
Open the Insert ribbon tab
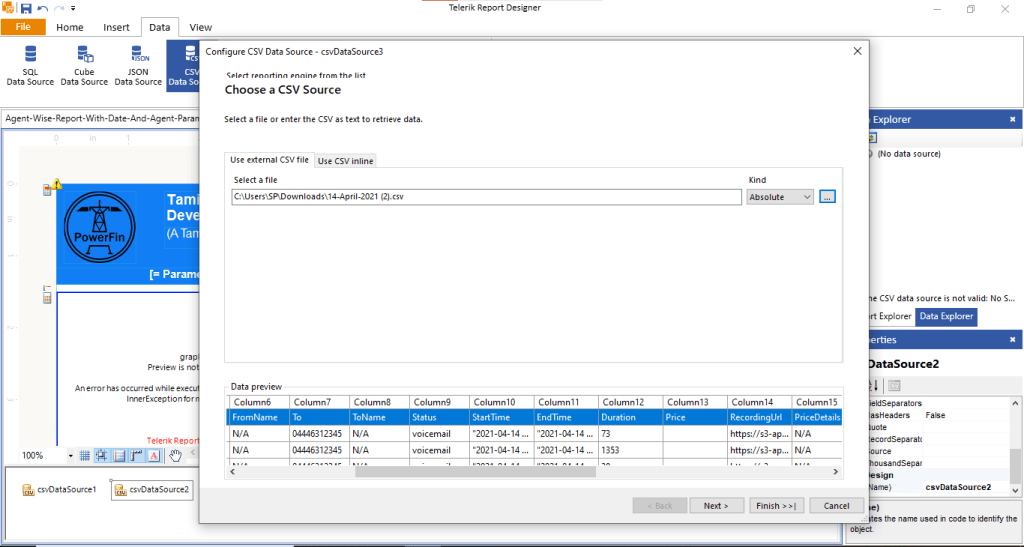[116, 27]
